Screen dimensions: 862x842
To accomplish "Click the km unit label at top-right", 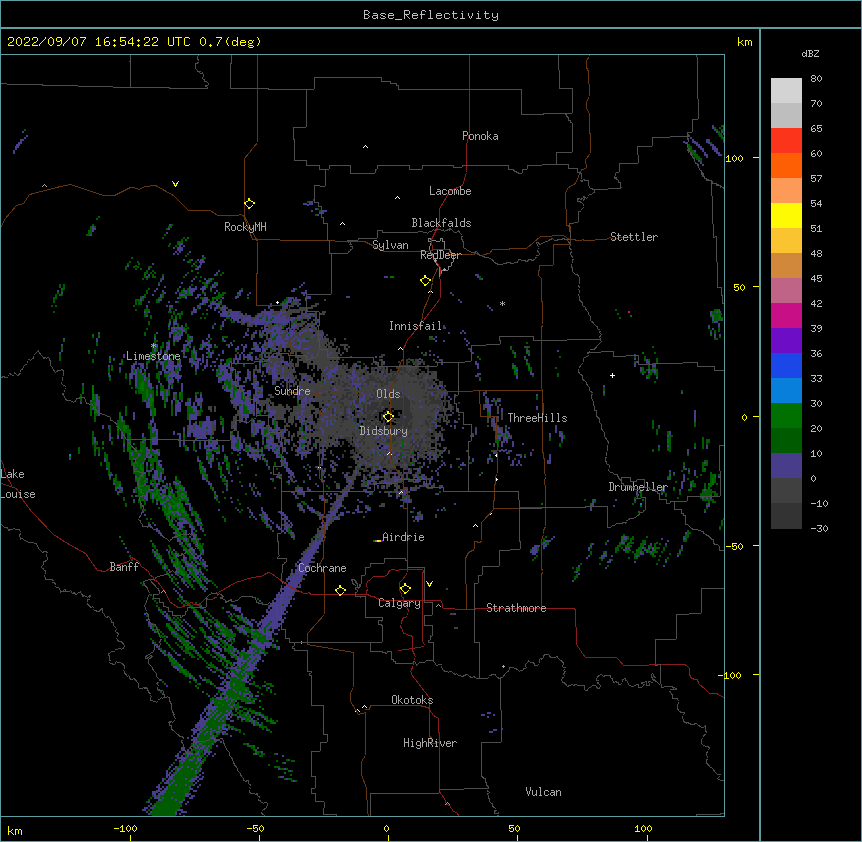I will click(744, 42).
